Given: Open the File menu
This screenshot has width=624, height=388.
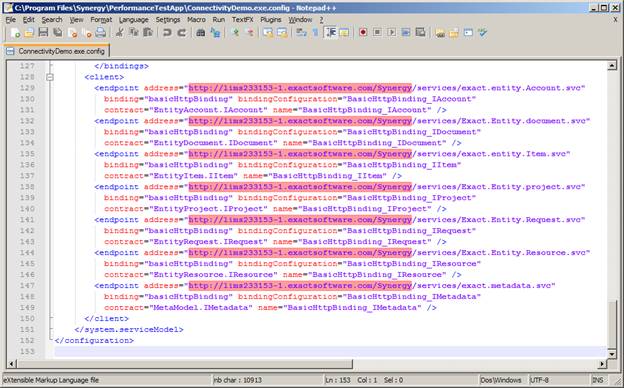Looking at the screenshot, I should (x=11, y=19).
